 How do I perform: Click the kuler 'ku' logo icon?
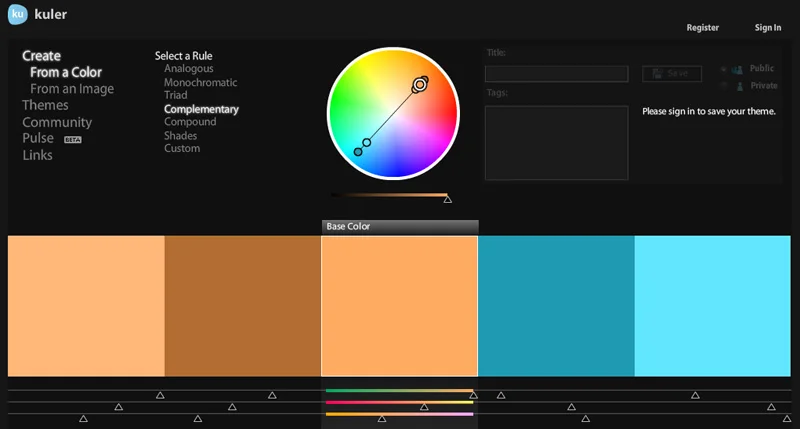(17, 14)
